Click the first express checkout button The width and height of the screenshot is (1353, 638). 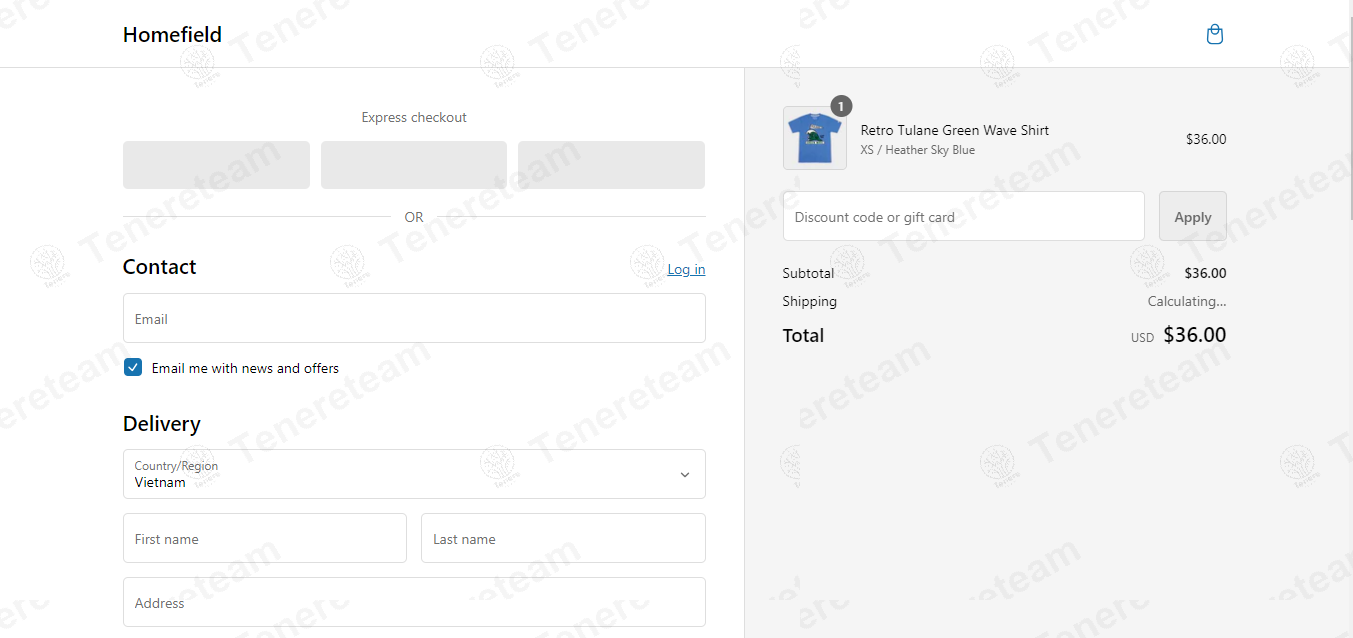click(216, 165)
